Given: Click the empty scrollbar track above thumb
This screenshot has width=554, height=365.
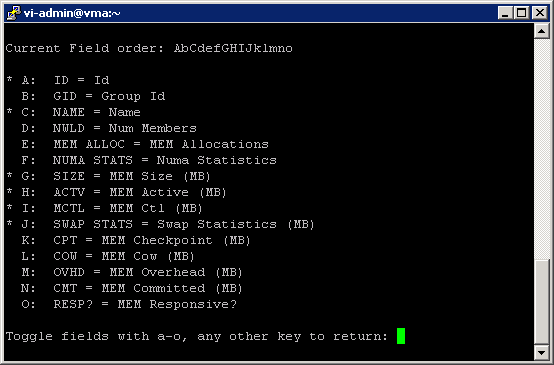Looking at the screenshot, I should click(542, 149).
